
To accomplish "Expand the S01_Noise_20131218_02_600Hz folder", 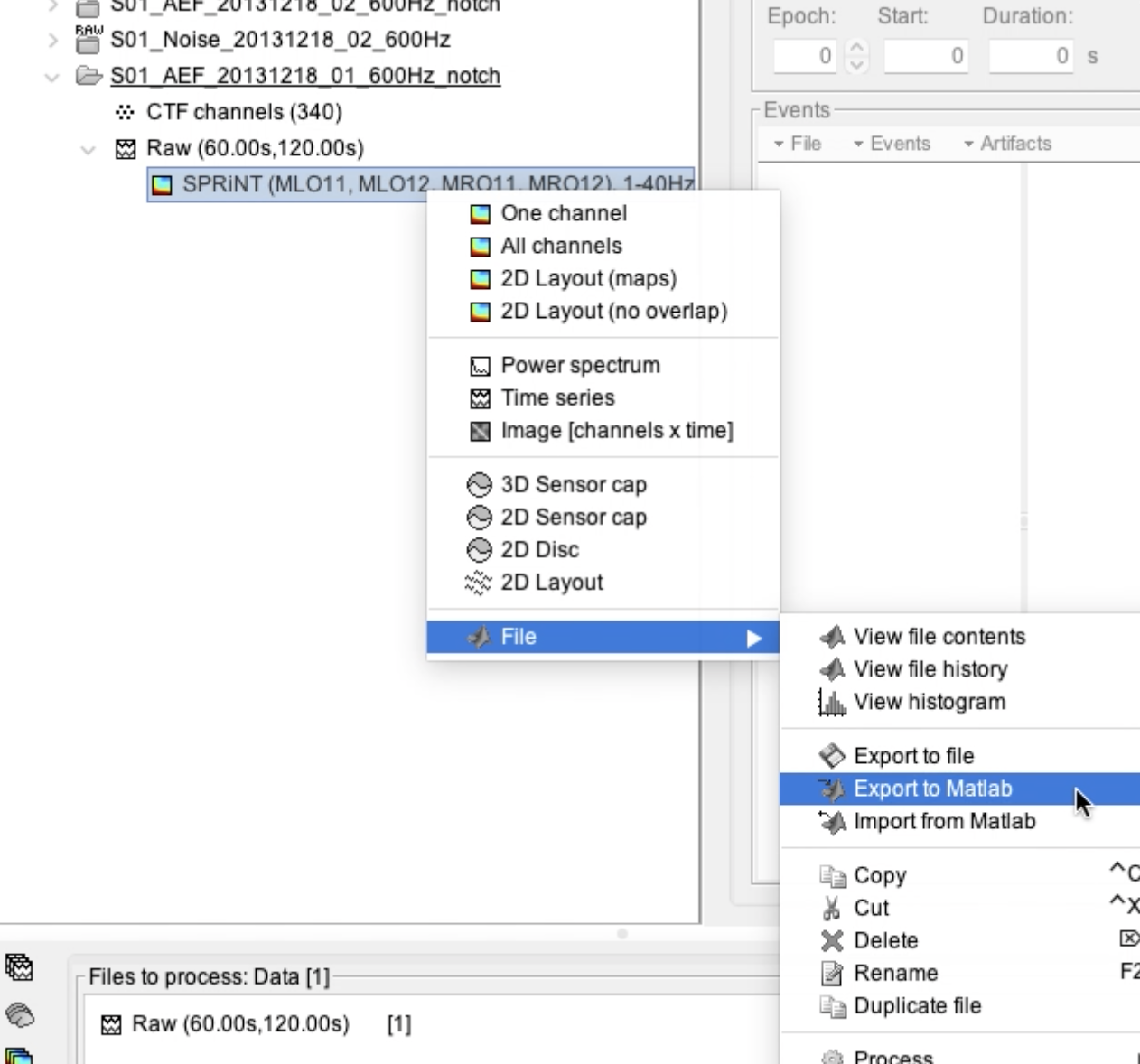I will pyautogui.click(x=53, y=41).
